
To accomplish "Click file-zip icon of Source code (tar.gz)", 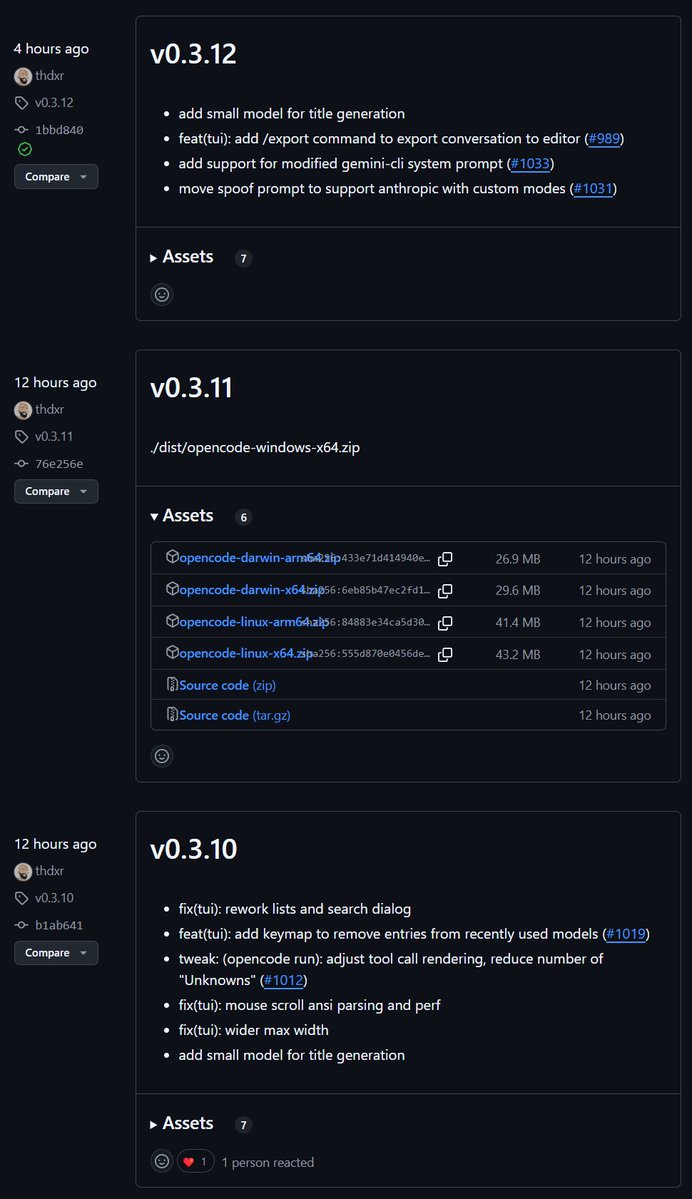I will (x=172, y=715).
